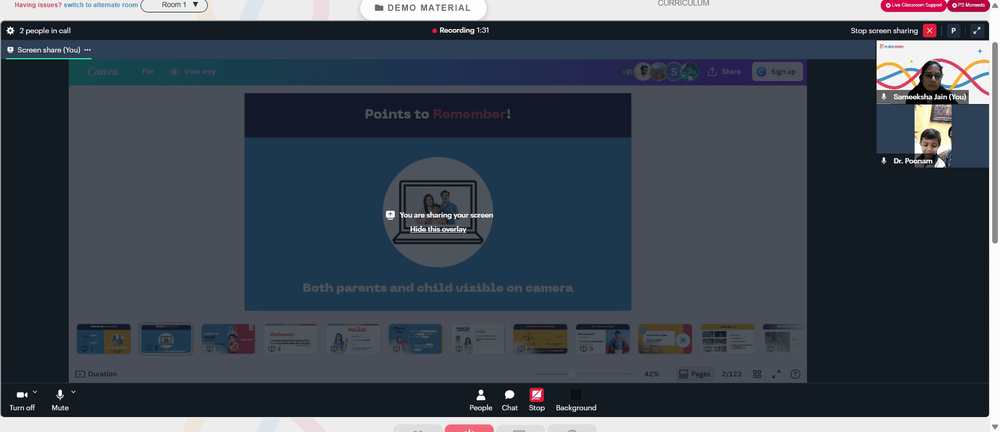Expand camera options chevron

pyautogui.click(x=35, y=392)
